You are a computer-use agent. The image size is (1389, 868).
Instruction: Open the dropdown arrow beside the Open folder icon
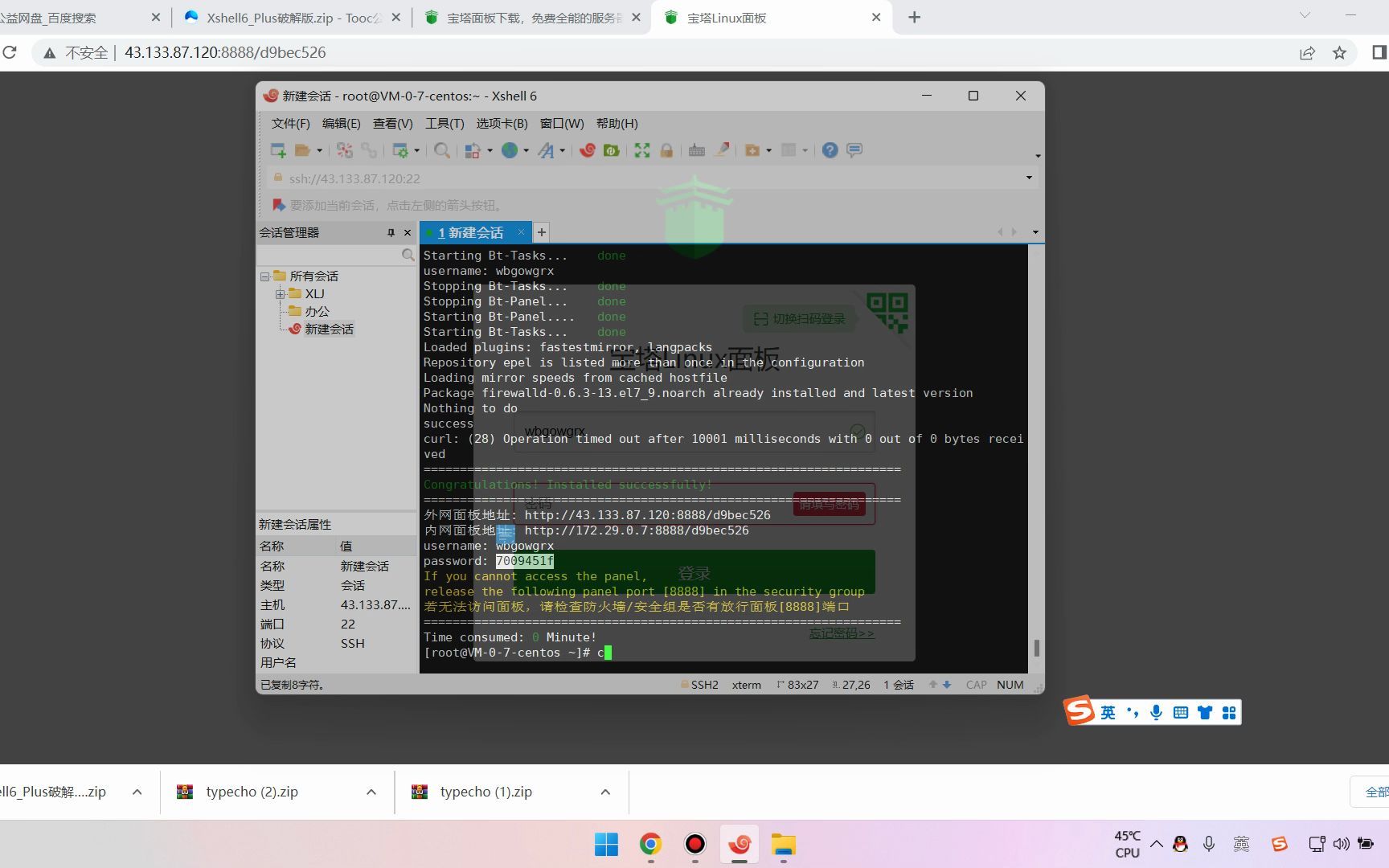[x=319, y=150]
